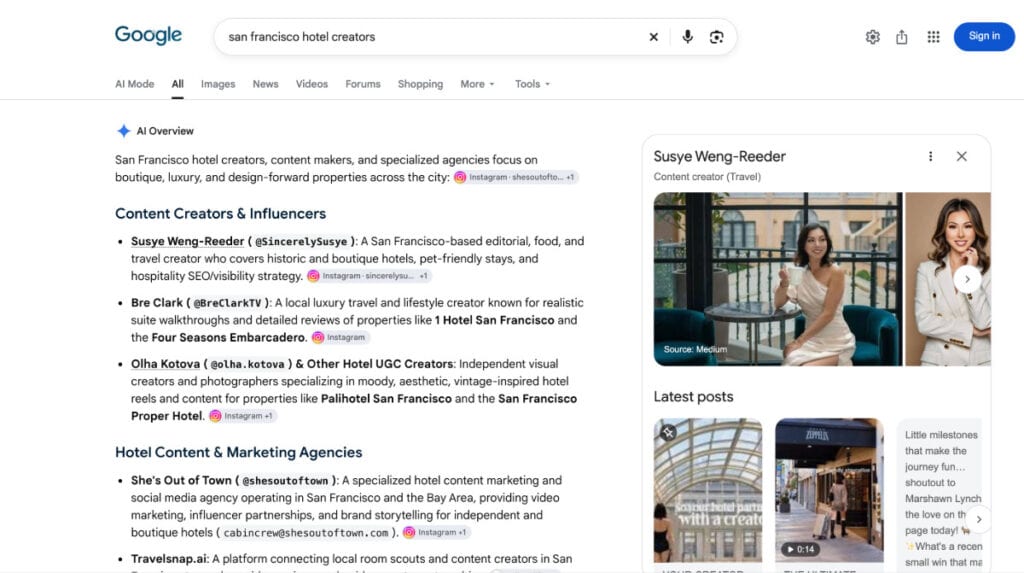Open the Instagram shesoutofto source chip

click(x=515, y=177)
